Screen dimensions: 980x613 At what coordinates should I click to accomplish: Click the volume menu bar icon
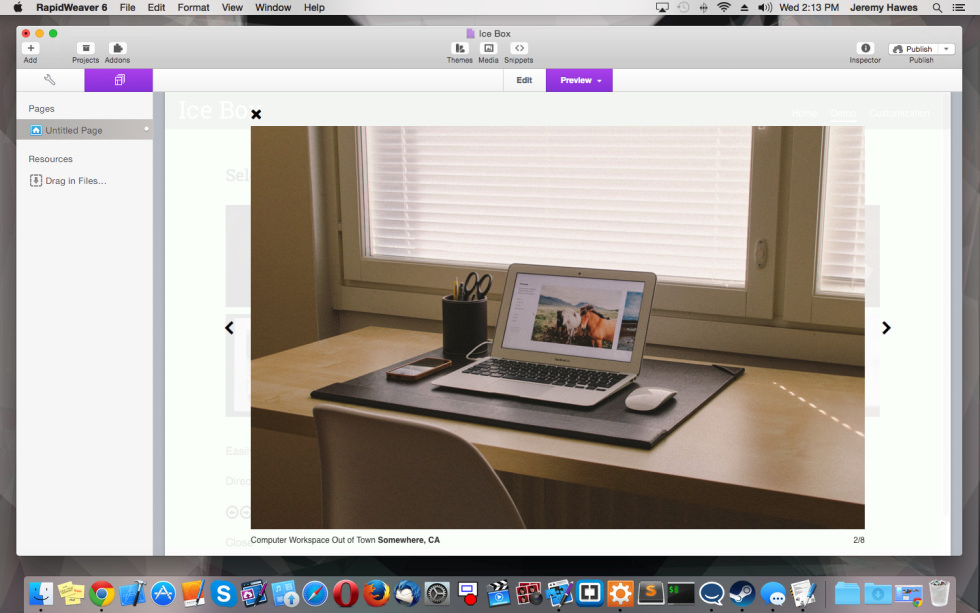tap(764, 7)
